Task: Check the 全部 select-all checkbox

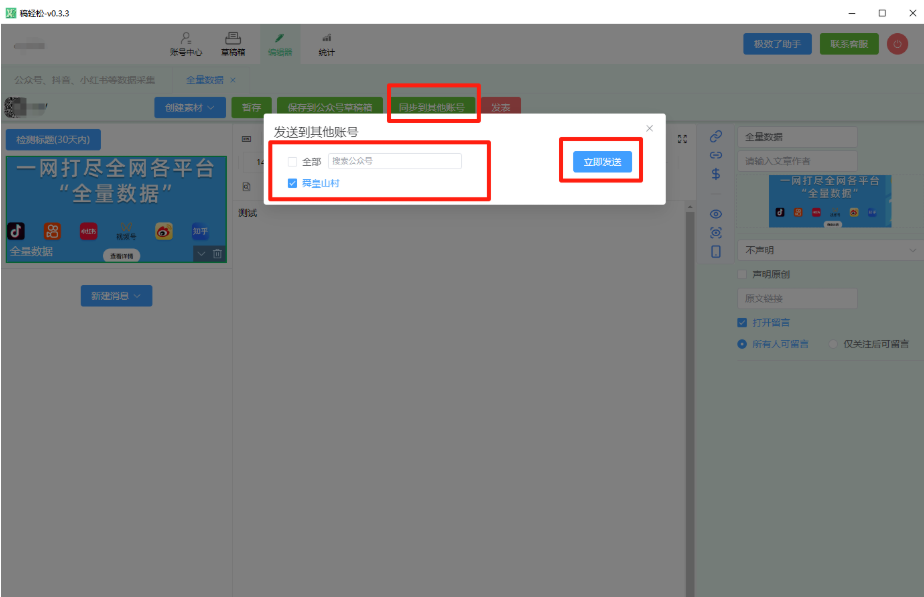Action: [x=293, y=161]
